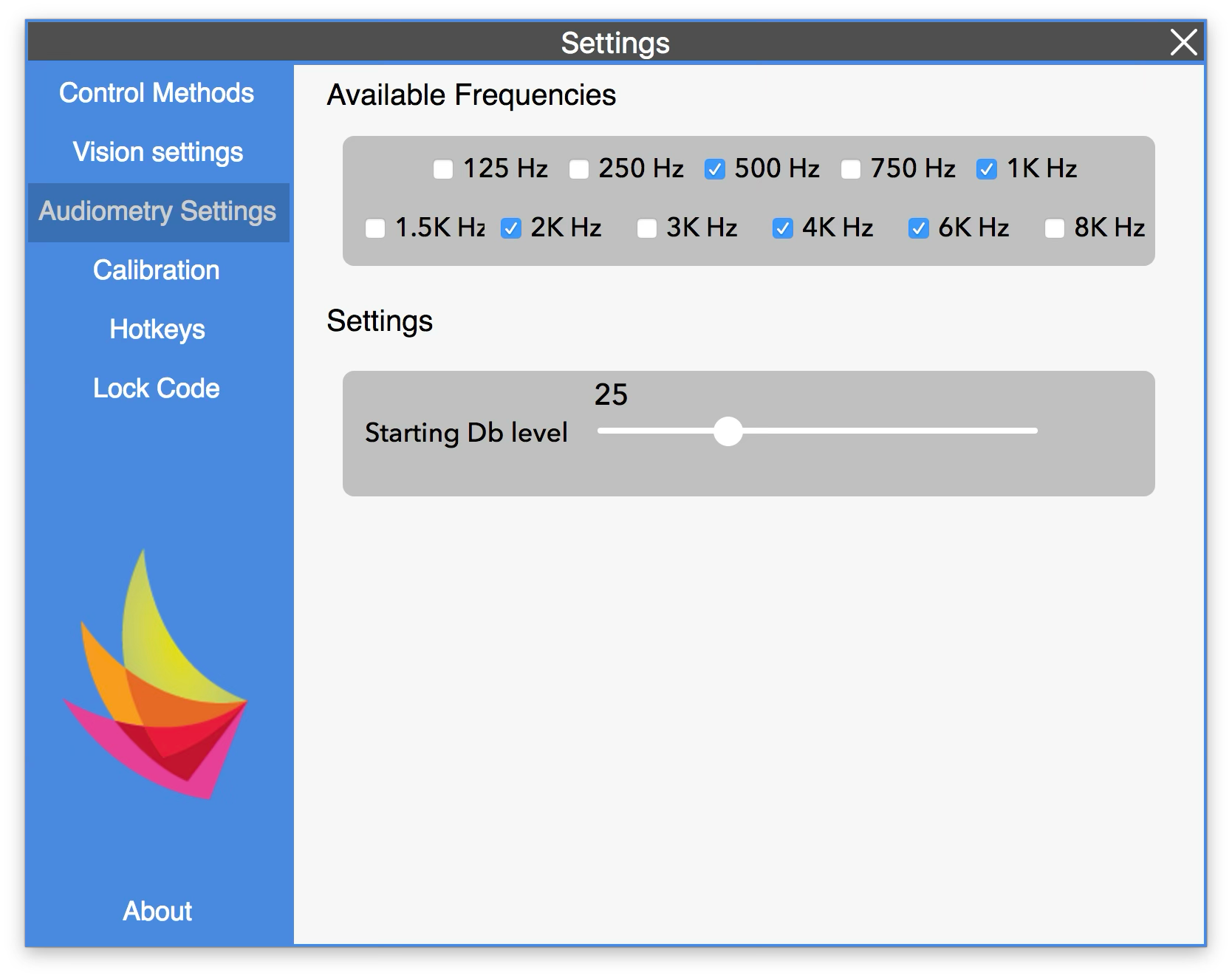Open the About page
Image resolution: width=1232 pixels, height=978 pixels.
pyautogui.click(x=156, y=912)
